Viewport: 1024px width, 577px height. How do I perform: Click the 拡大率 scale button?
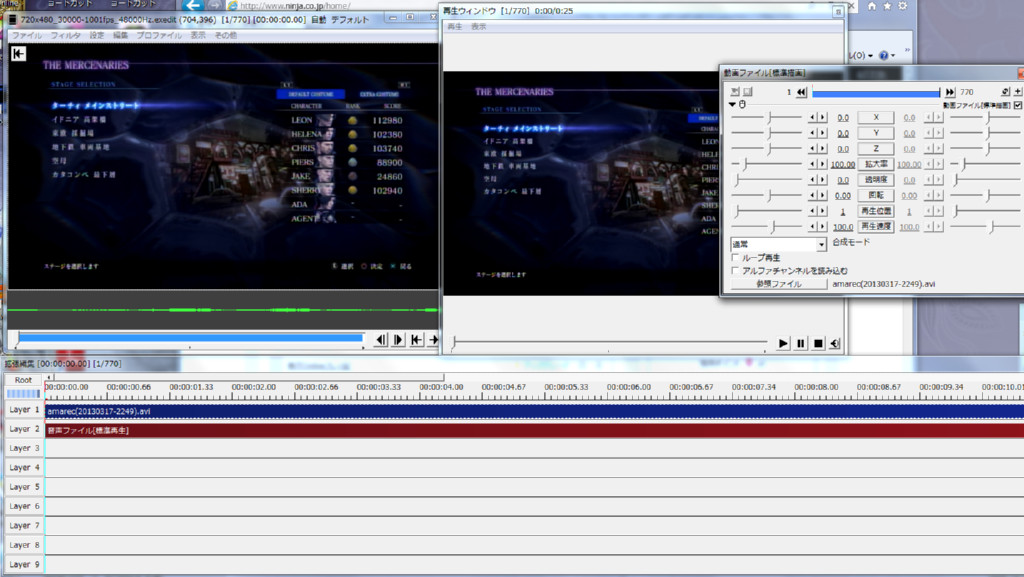click(876, 164)
